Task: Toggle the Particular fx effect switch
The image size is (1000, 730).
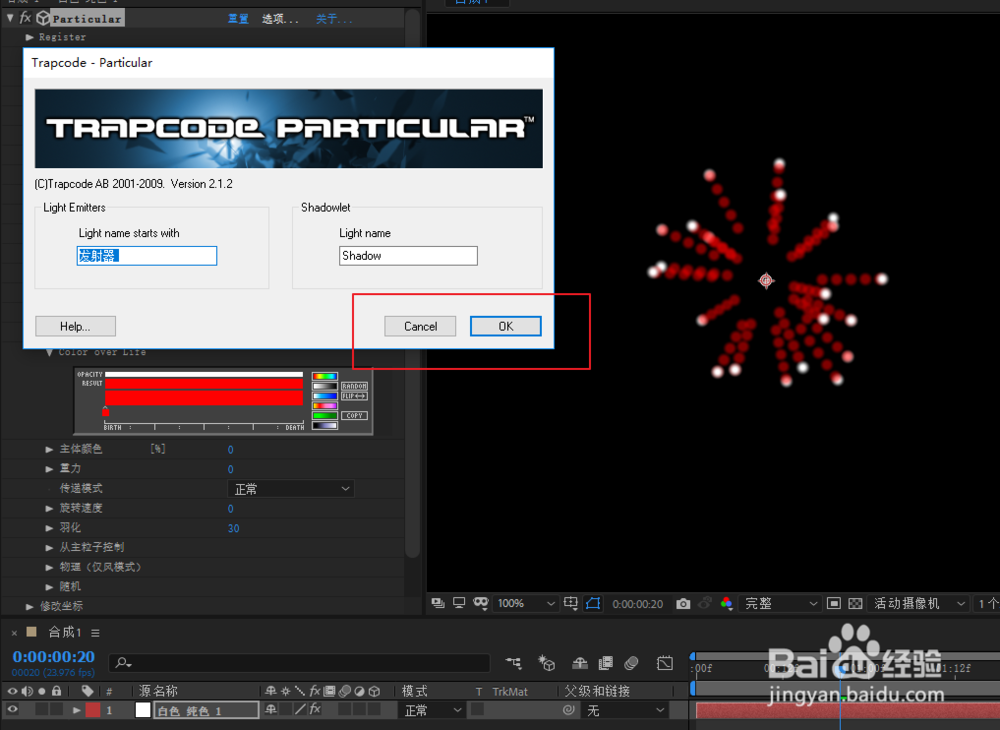Action: (26, 18)
